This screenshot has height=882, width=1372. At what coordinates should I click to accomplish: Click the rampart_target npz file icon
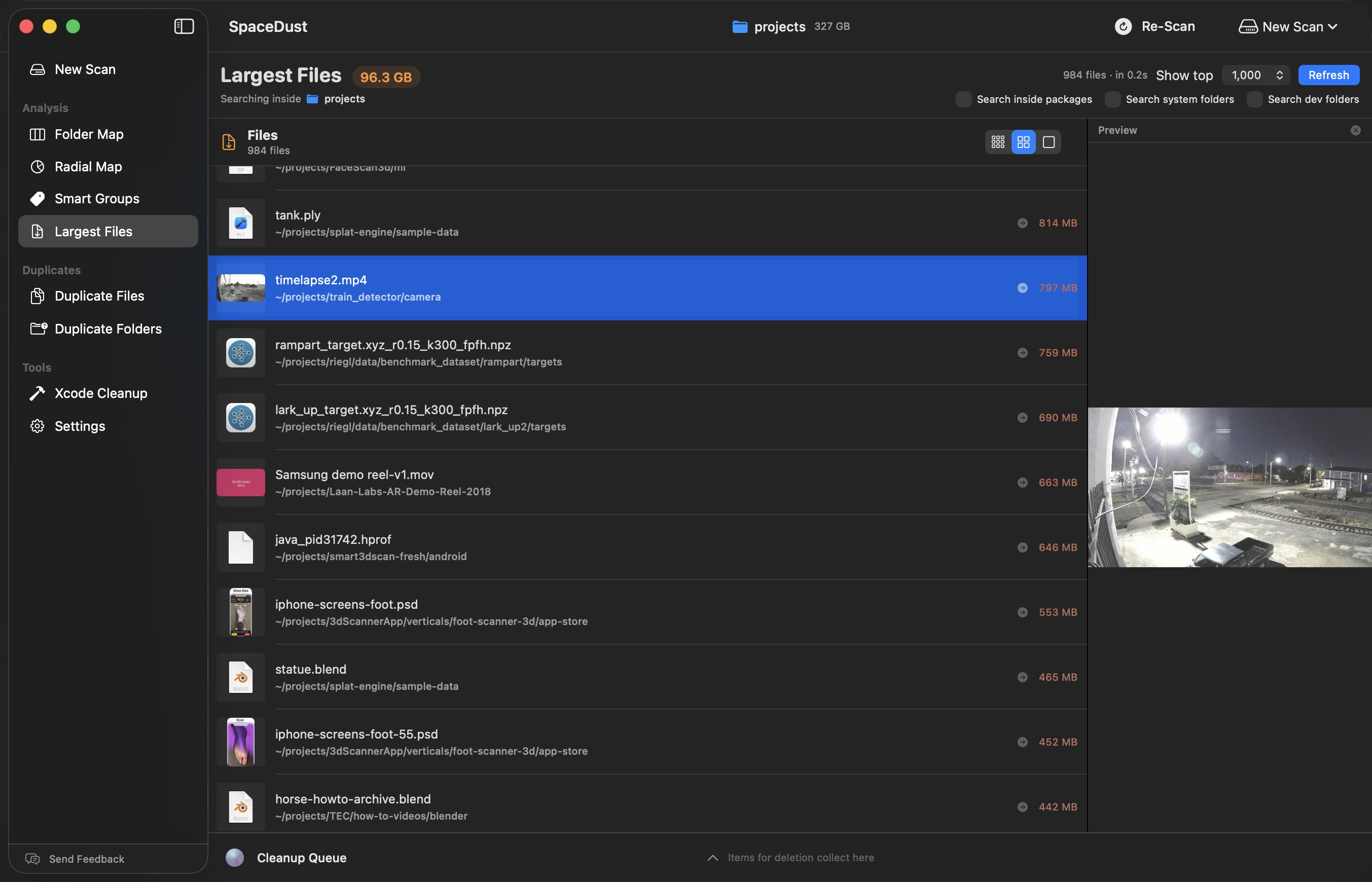click(241, 353)
